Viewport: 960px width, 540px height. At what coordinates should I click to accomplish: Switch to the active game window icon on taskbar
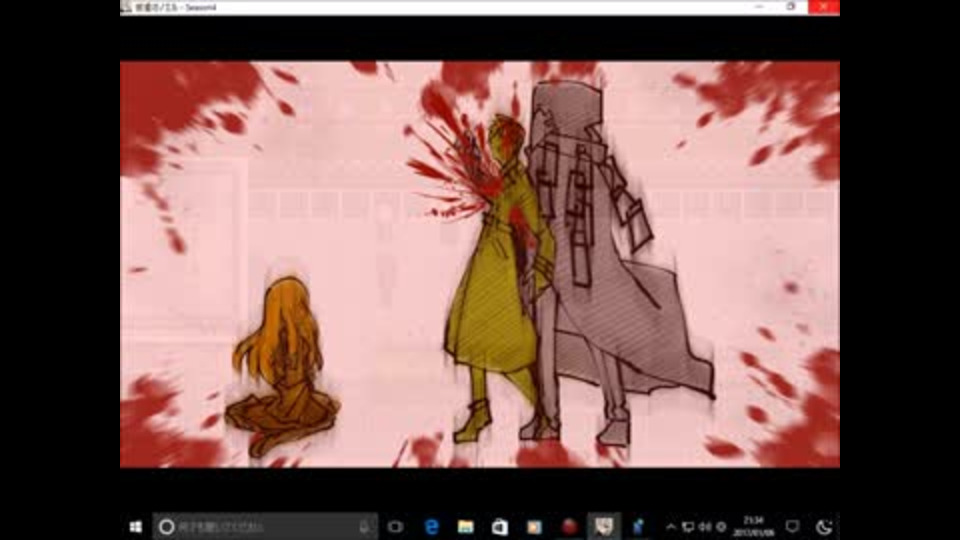pyautogui.click(x=604, y=527)
